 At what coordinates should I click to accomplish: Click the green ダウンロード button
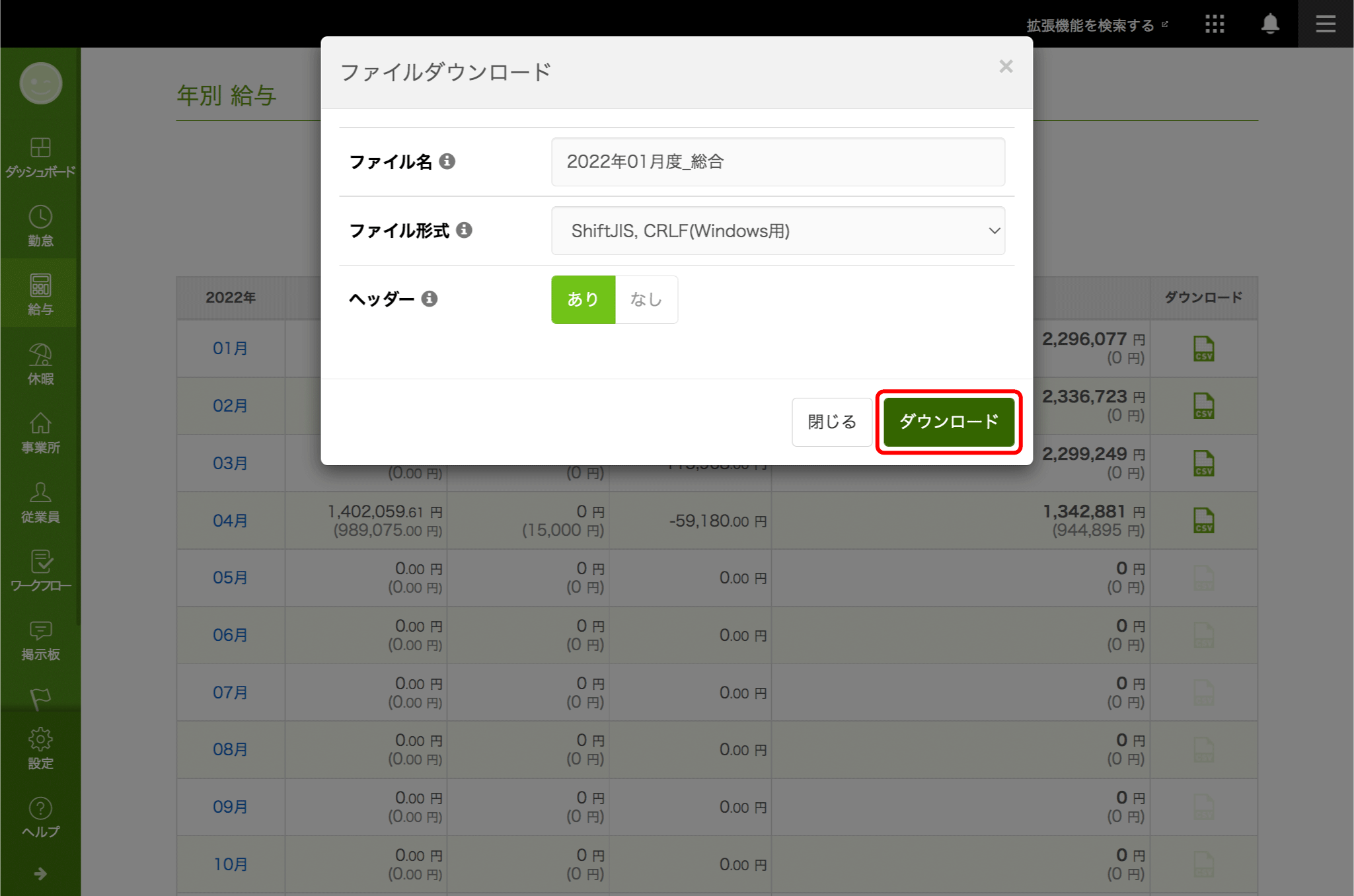tap(948, 422)
